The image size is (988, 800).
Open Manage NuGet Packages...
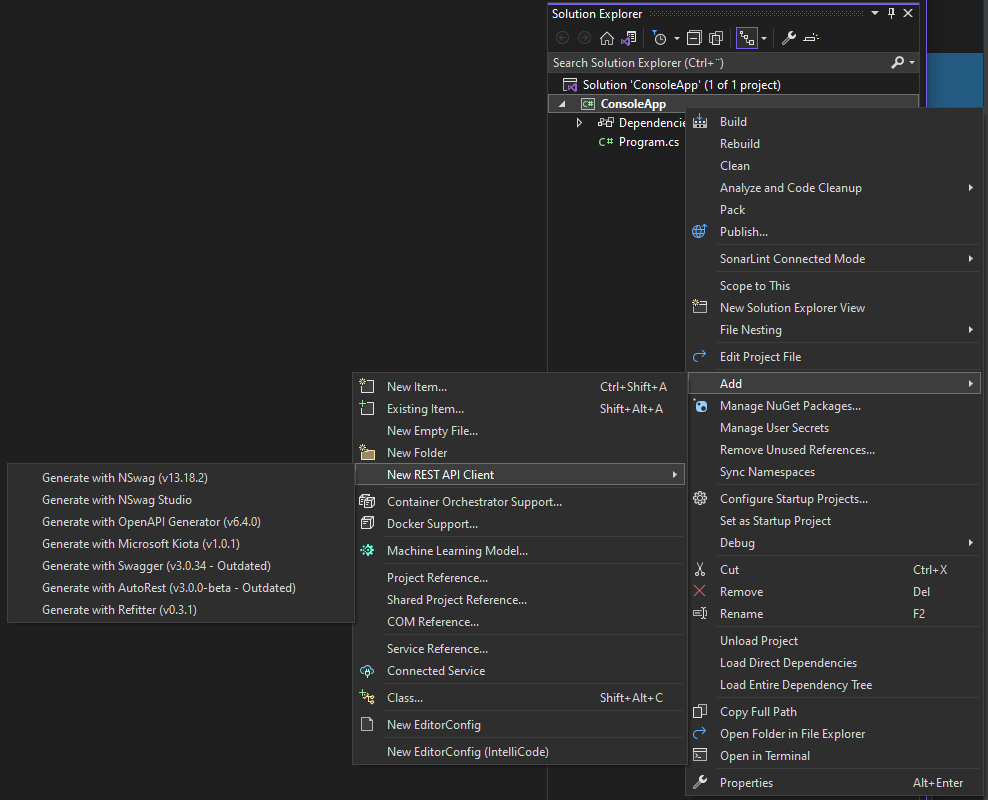pyautogui.click(x=834, y=406)
